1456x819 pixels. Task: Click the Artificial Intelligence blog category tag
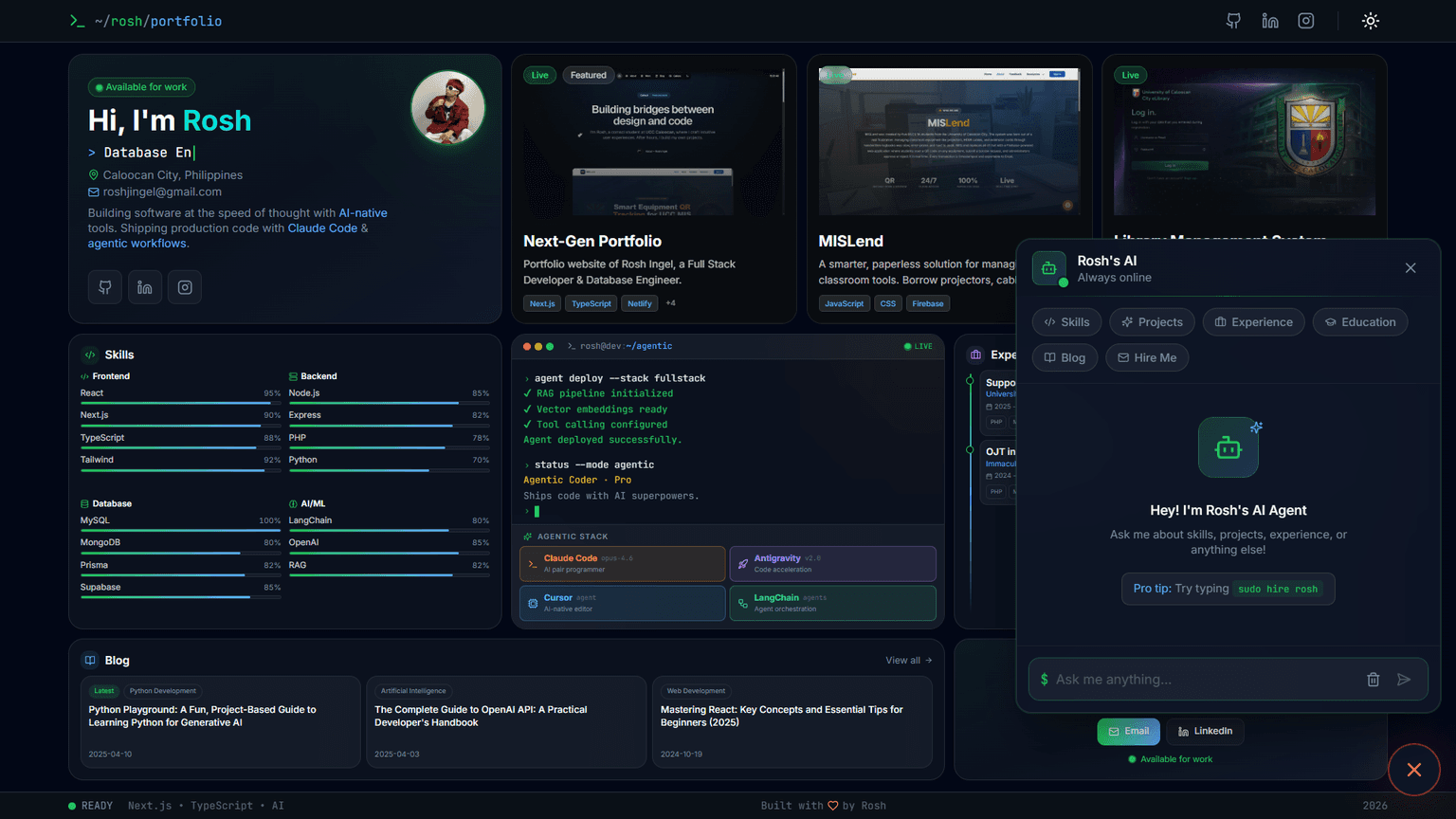pyautogui.click(x=413, y=691)
